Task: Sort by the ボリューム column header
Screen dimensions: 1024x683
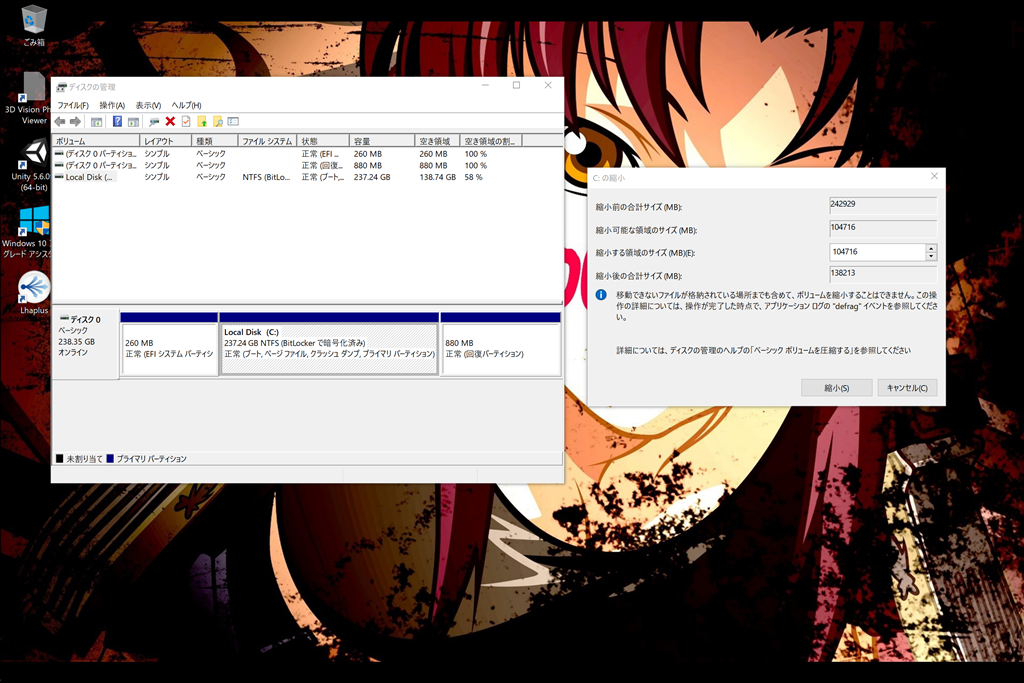Action: click(x=96, y=141)
